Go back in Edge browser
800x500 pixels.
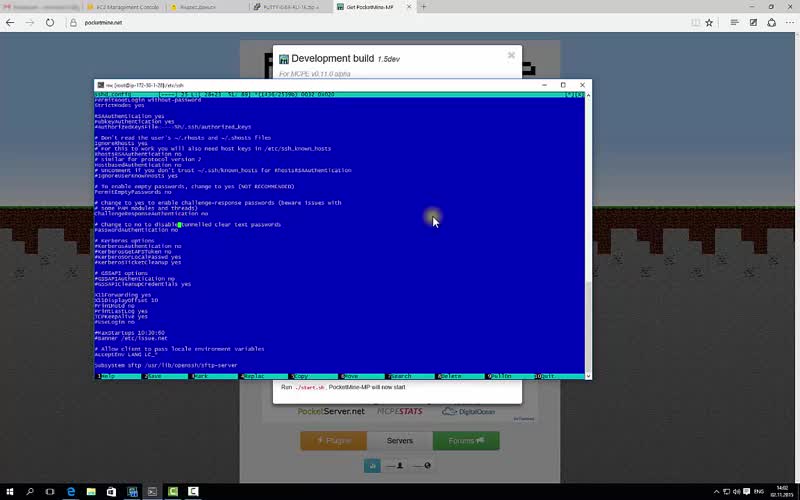[10, 22]
